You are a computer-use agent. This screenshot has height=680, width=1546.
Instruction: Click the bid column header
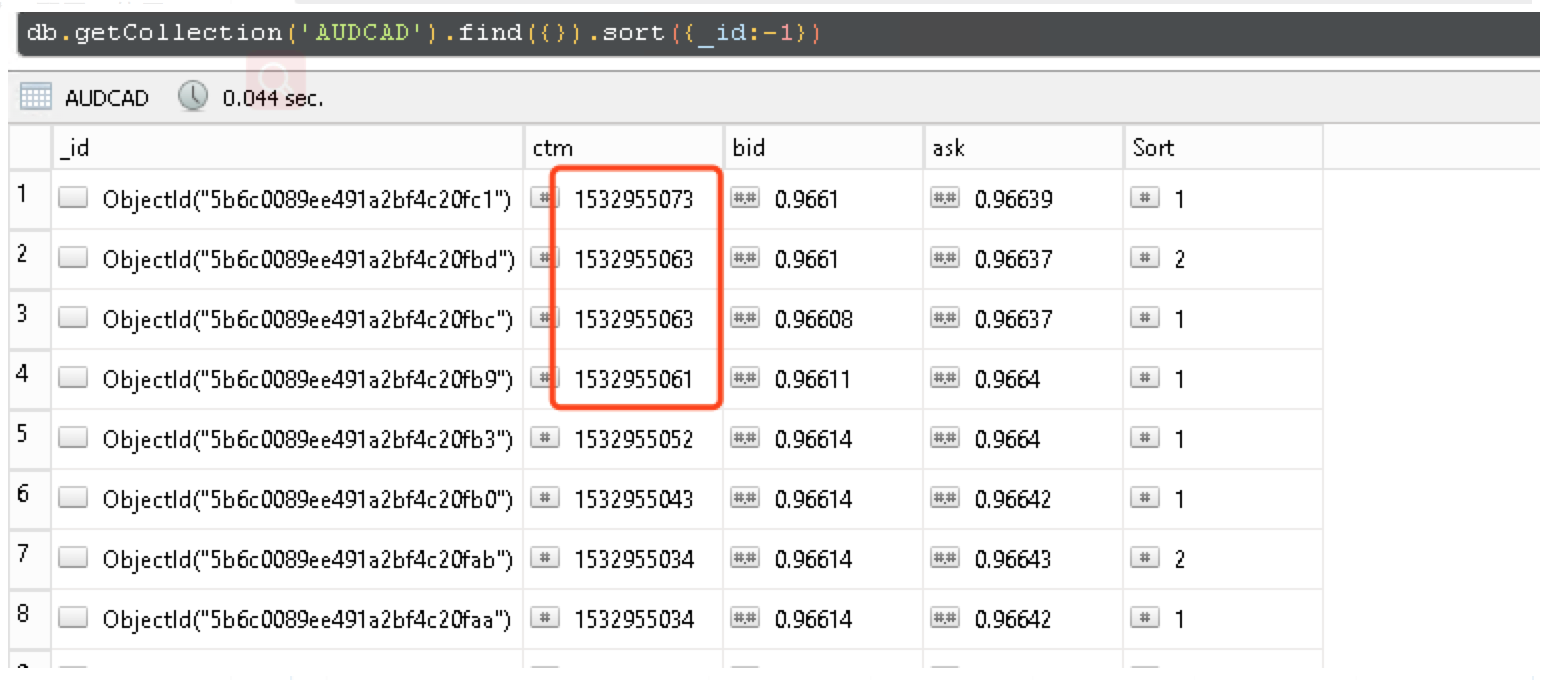click(824, 148)
